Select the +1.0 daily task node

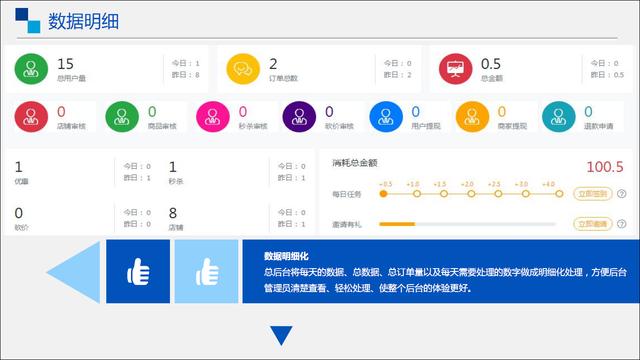coord(417,194)
